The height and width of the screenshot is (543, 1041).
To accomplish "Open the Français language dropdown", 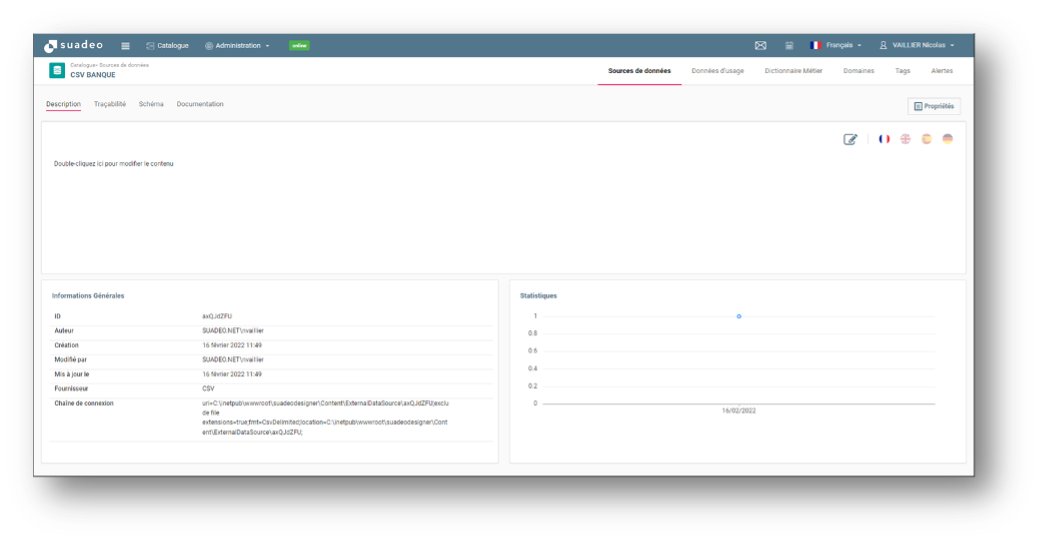I will point(835,46).
